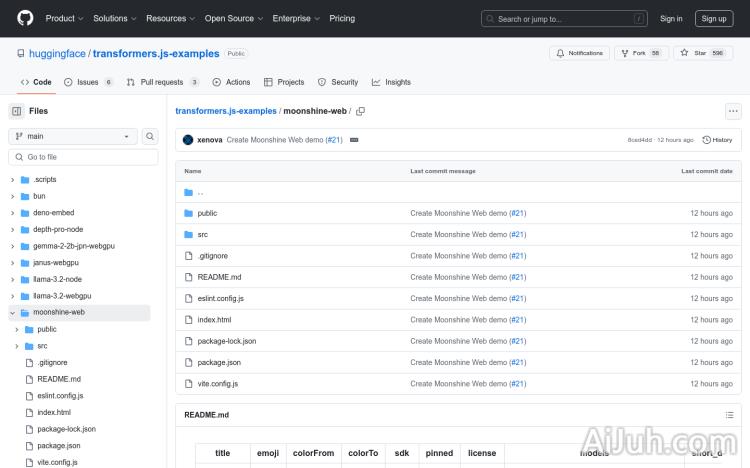Open the main branch selector dropdown
The height and width of the screenshot is (468, 750).
pyautogui.click(x=73, y=136)
